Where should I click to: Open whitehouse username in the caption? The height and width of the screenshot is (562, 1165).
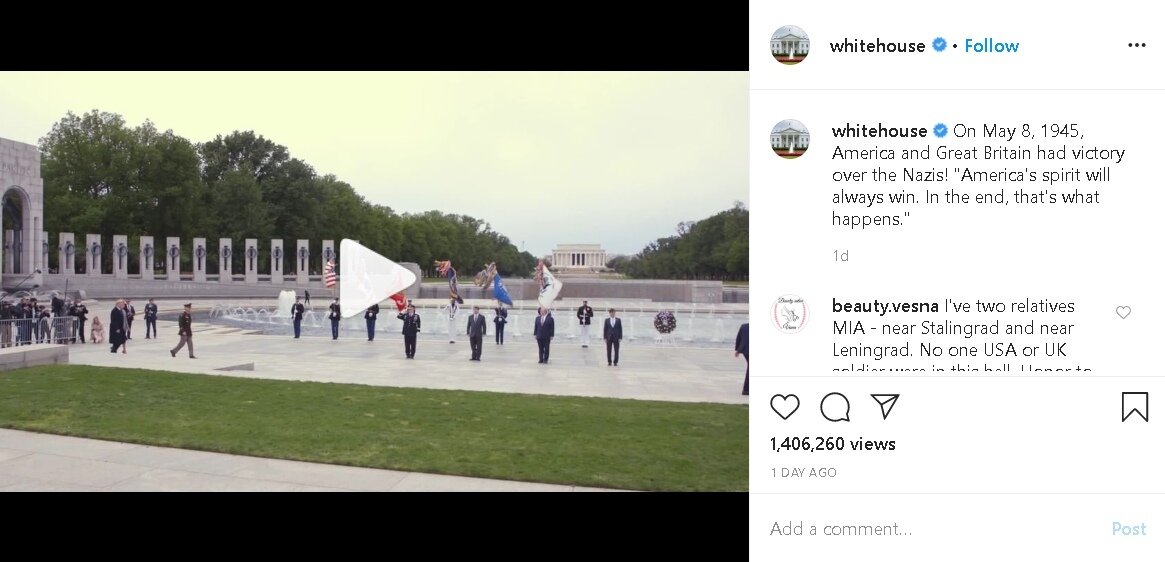point(879,131)
